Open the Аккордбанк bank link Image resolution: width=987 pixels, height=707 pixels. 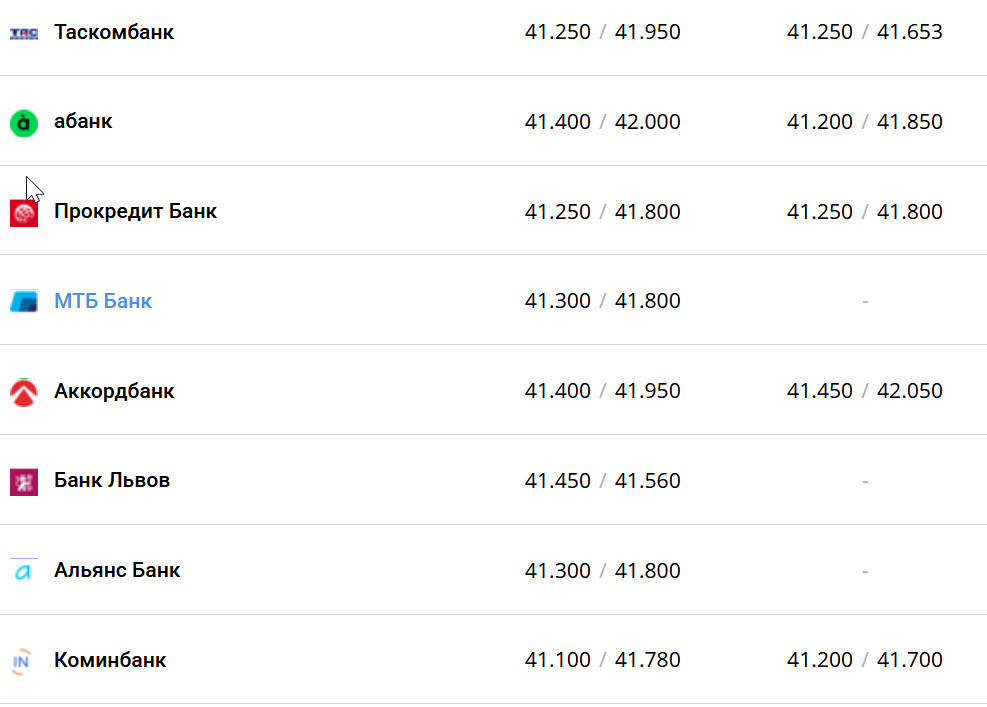click(x=114, y=391)
